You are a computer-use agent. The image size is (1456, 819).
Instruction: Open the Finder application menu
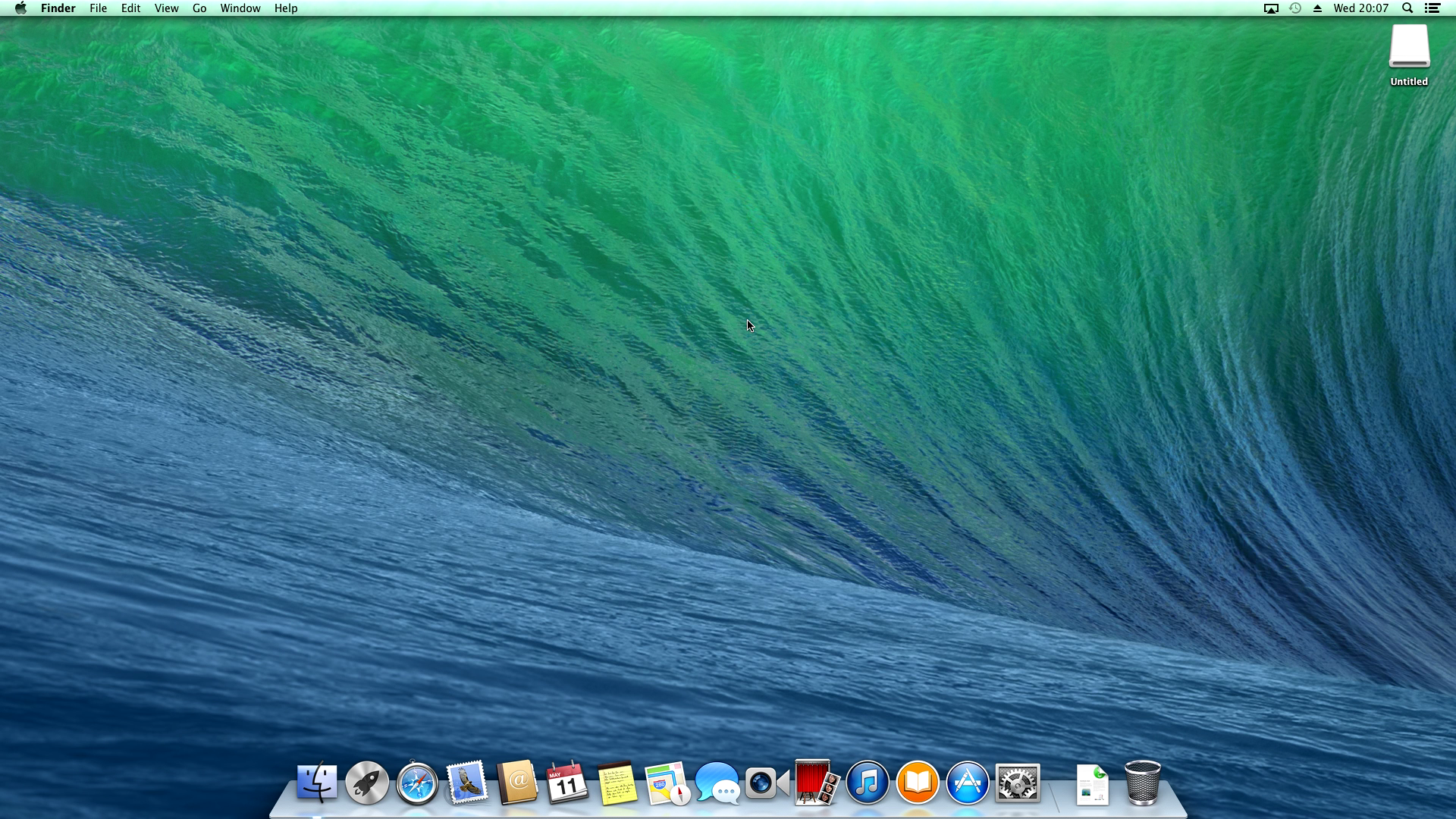pyautogui.click(x=58, y=8)
